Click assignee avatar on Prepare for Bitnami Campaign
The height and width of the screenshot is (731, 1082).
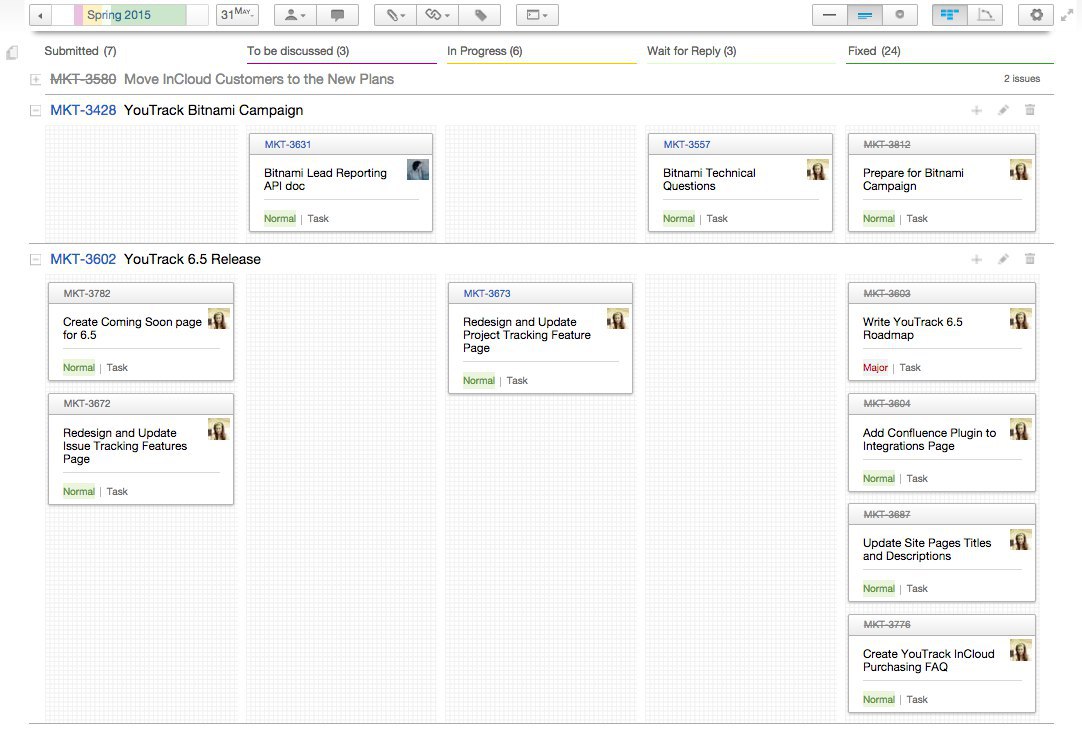1020,170
